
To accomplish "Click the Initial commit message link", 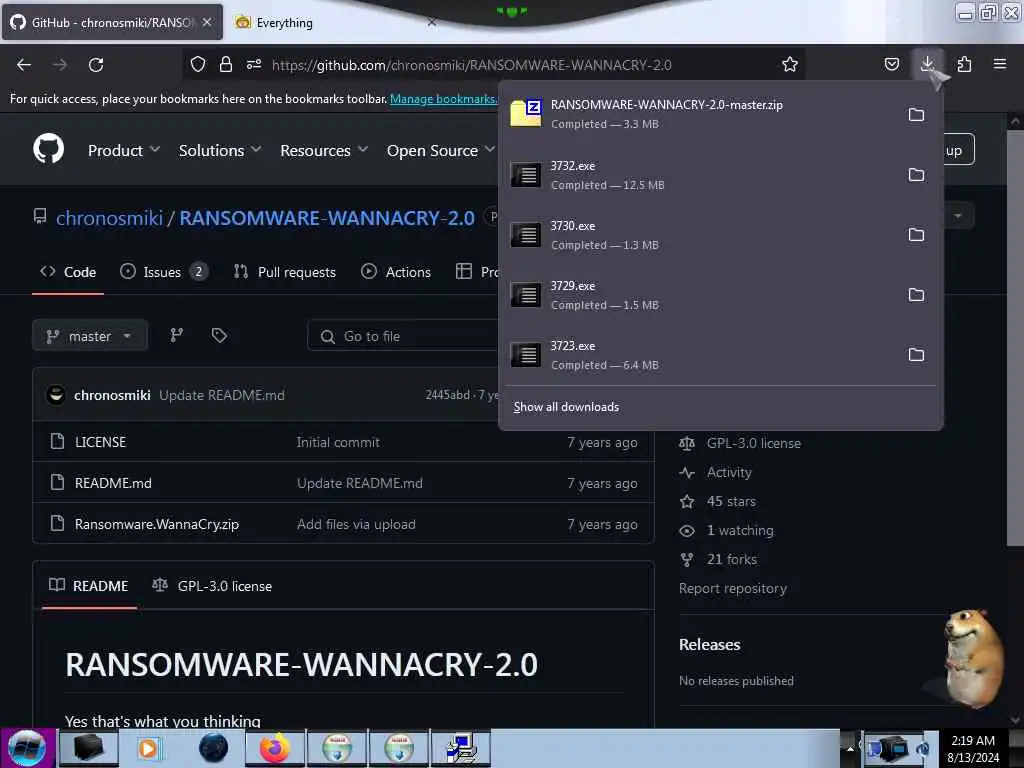I will (338, 442).
